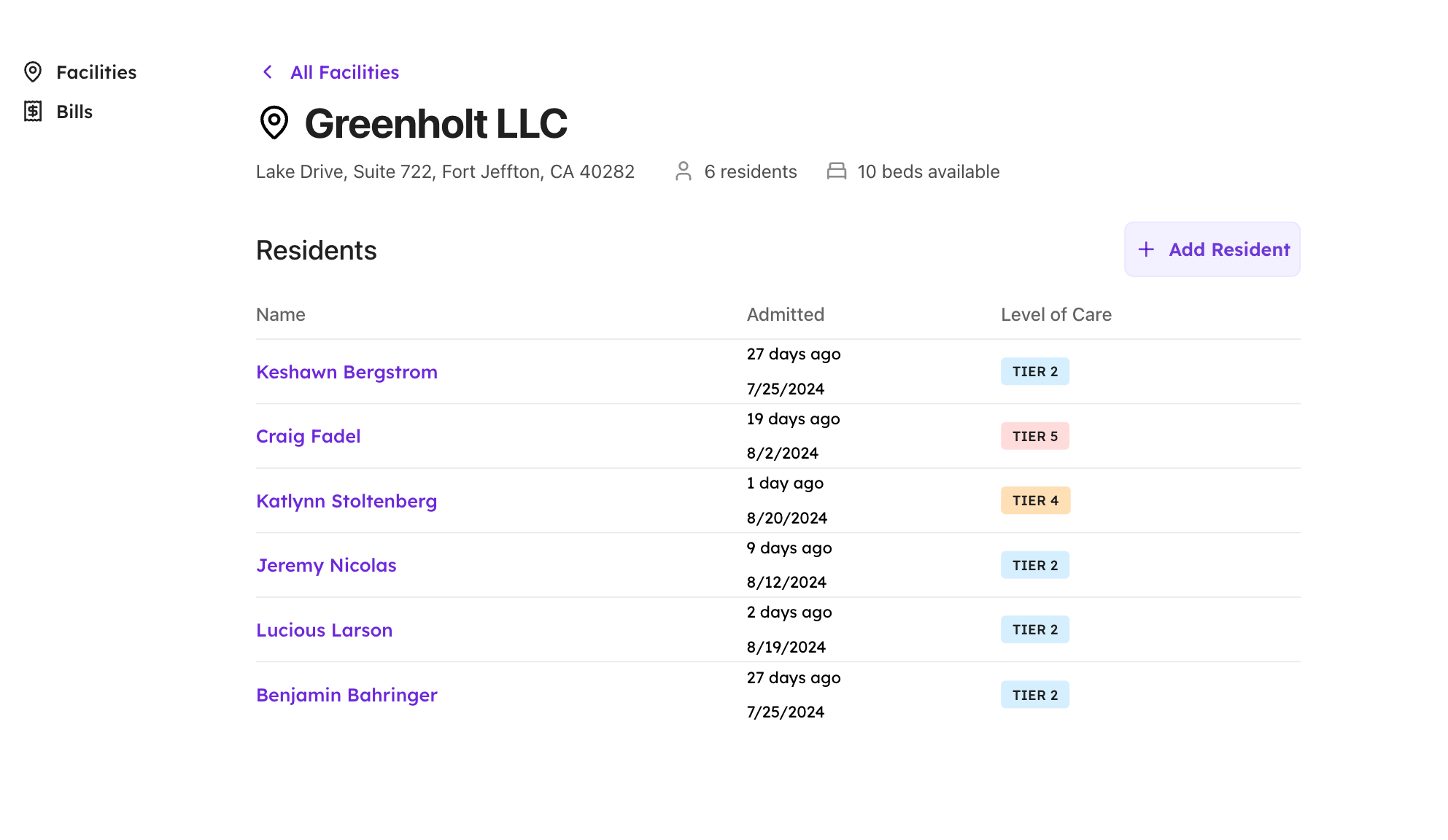
Task: Open Benjamin Bahringer's resident profile
Action: (346, 695)
